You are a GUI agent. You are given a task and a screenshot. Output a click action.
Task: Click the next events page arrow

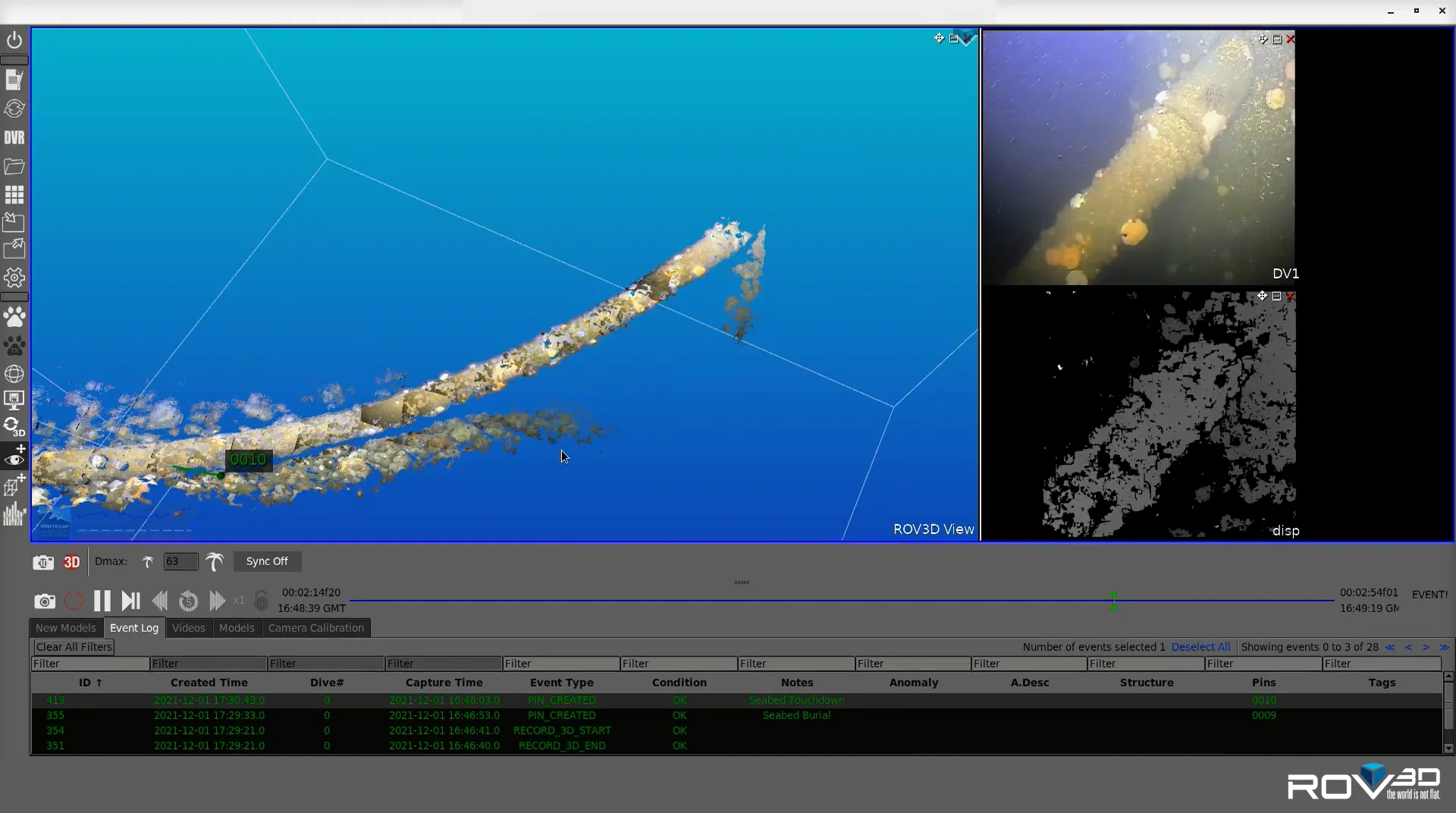[1426, 647]
